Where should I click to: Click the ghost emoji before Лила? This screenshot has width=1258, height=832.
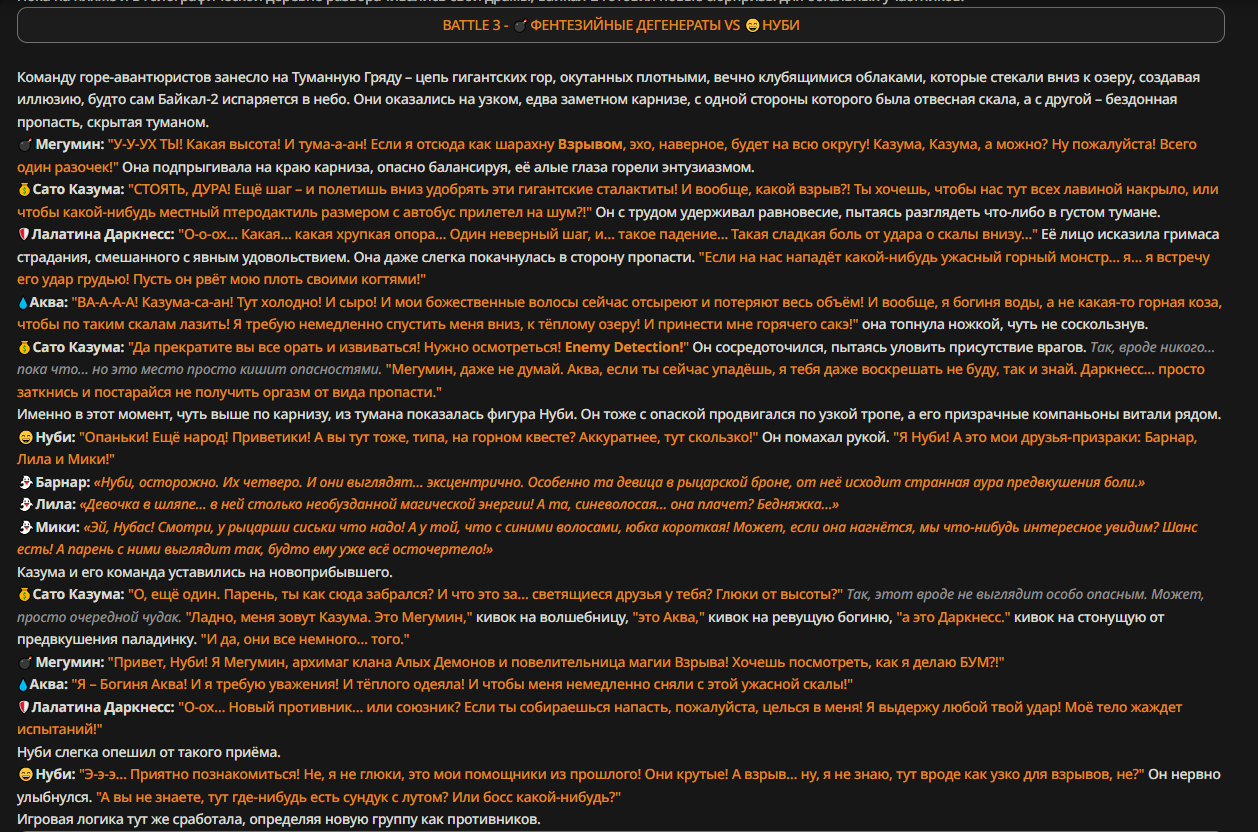24,505
